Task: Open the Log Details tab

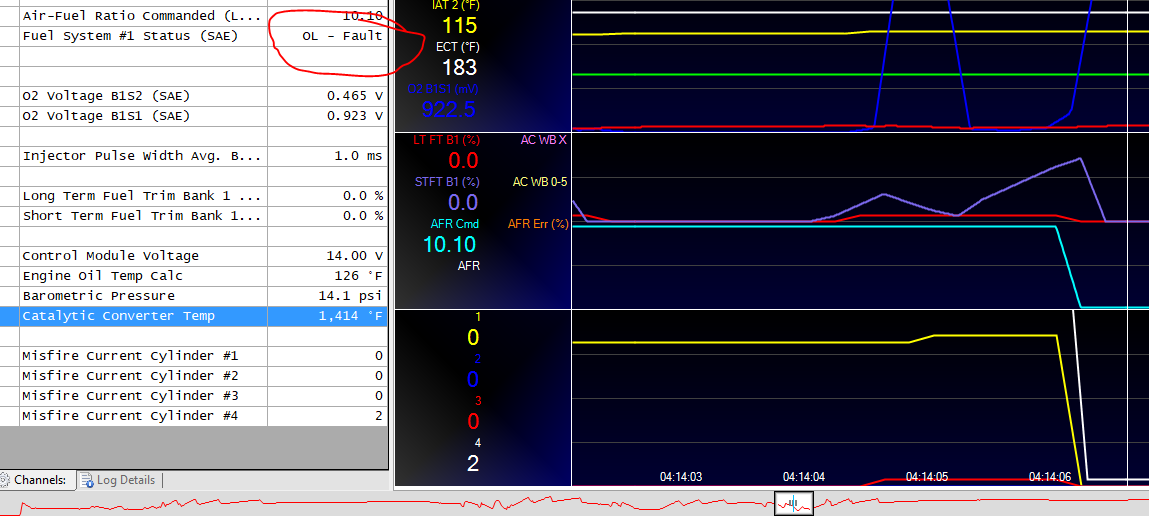Action: click(x=119, y=480)
